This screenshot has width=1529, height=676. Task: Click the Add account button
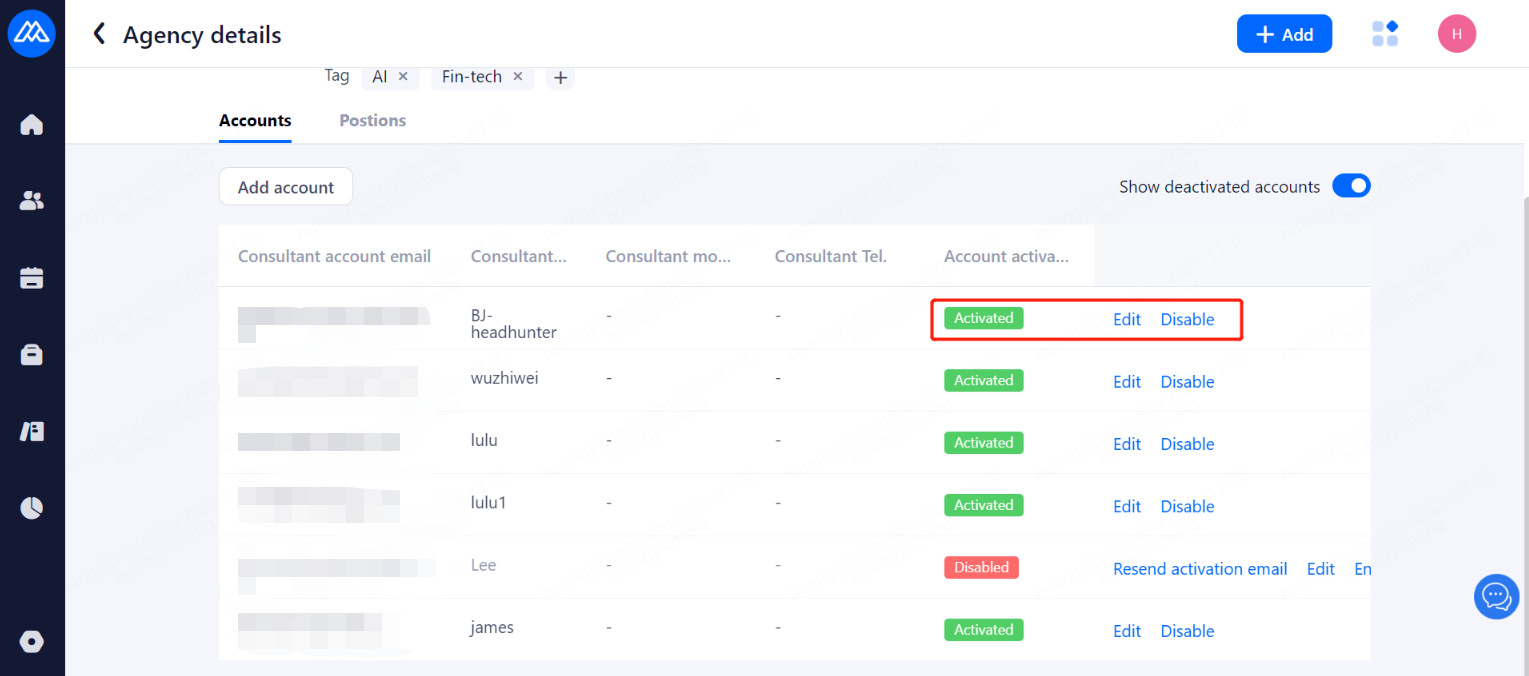tap(286, 187)
